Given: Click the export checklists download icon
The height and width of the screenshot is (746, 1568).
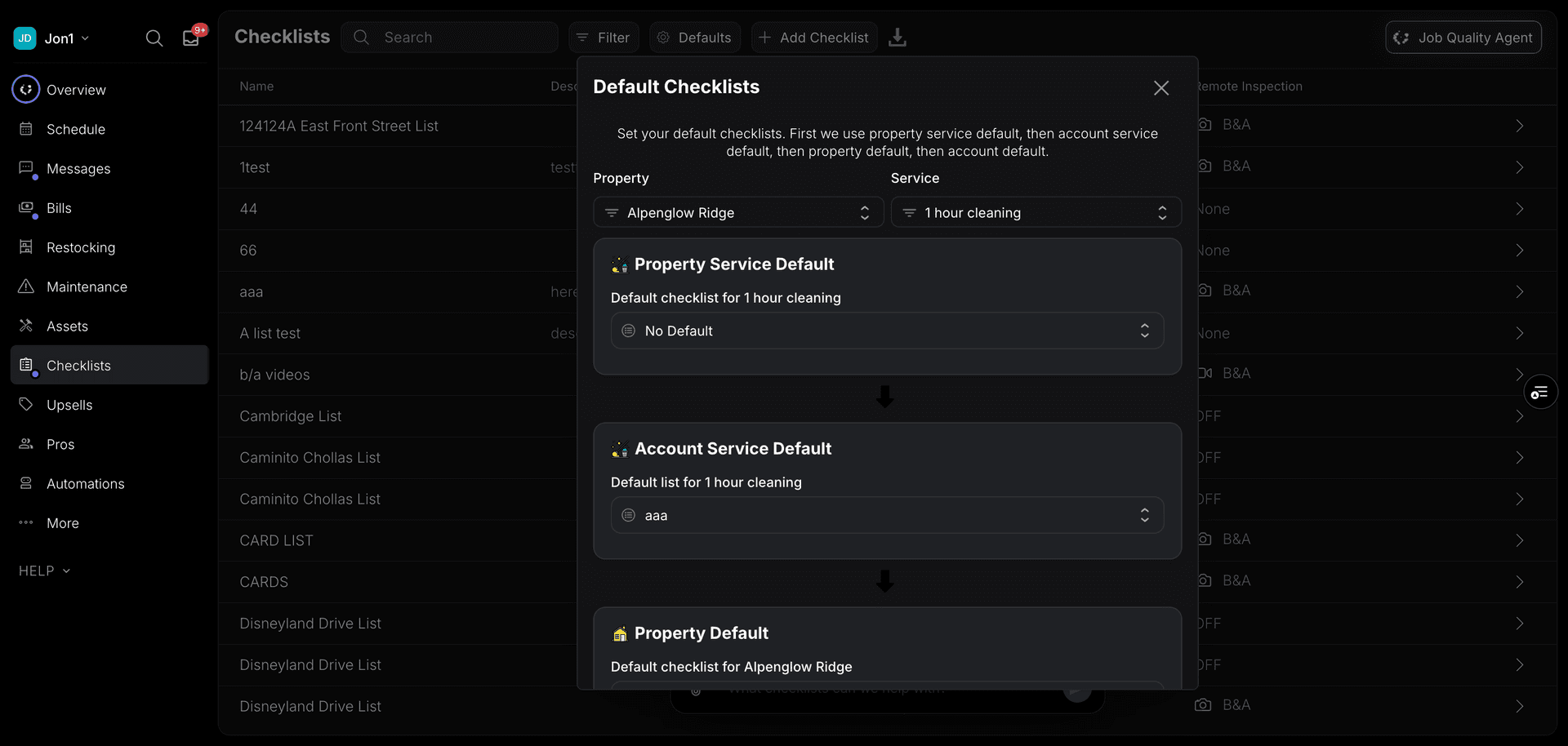Looking at the screenshot, I should [898, 38].
